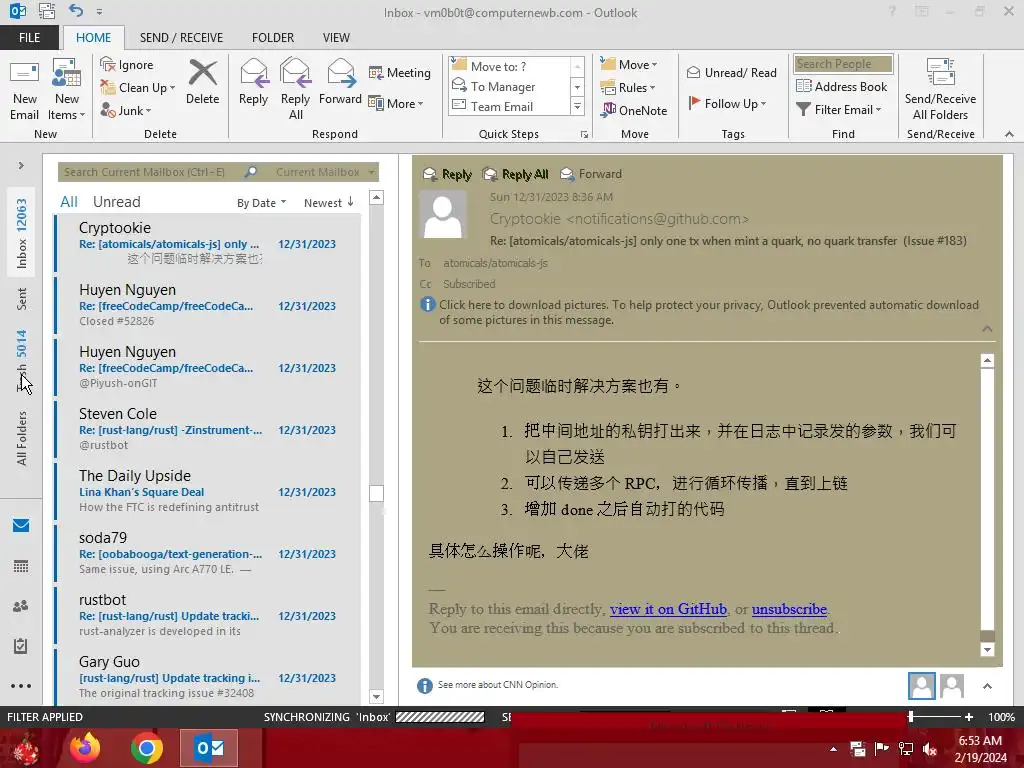Click Reply All in the reading pane
Screen dimensions: 1024x768
tap(515, 174)
